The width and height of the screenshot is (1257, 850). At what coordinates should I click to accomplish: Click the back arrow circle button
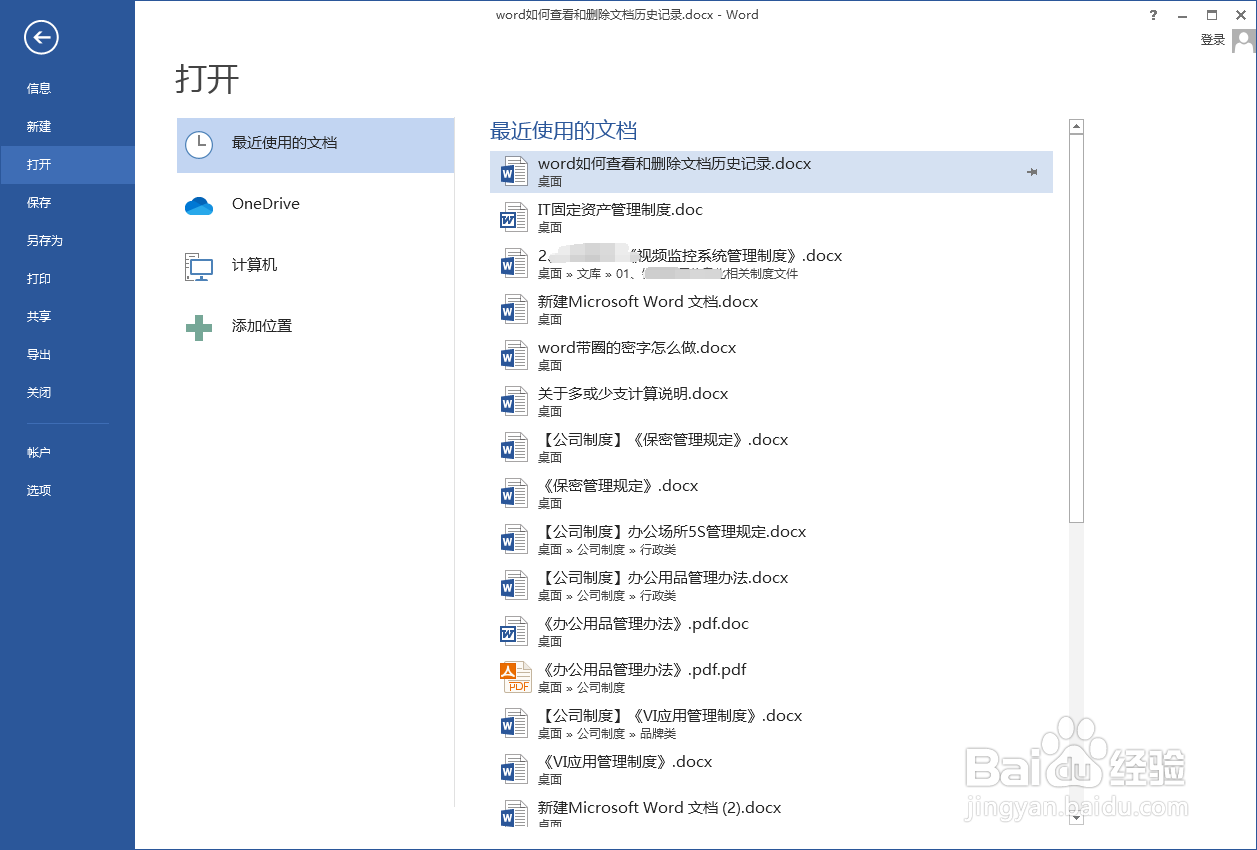(x=40, y=37)
